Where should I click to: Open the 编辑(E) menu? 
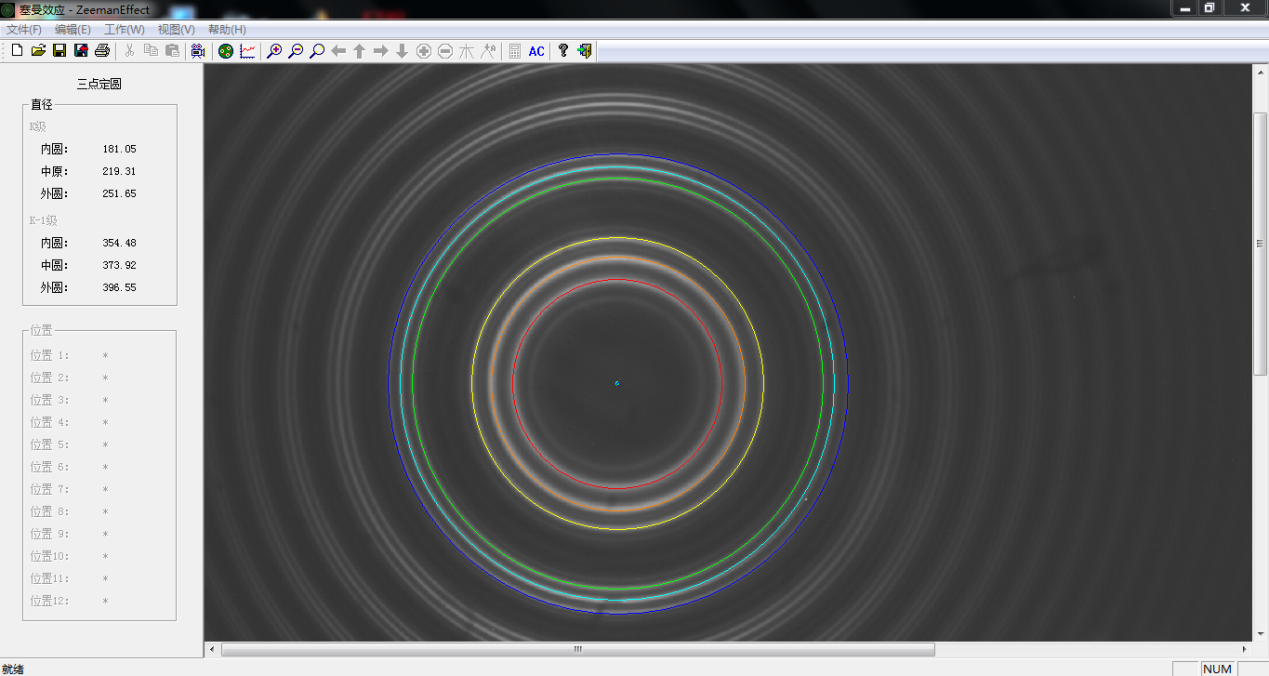[x=72, y=30]
